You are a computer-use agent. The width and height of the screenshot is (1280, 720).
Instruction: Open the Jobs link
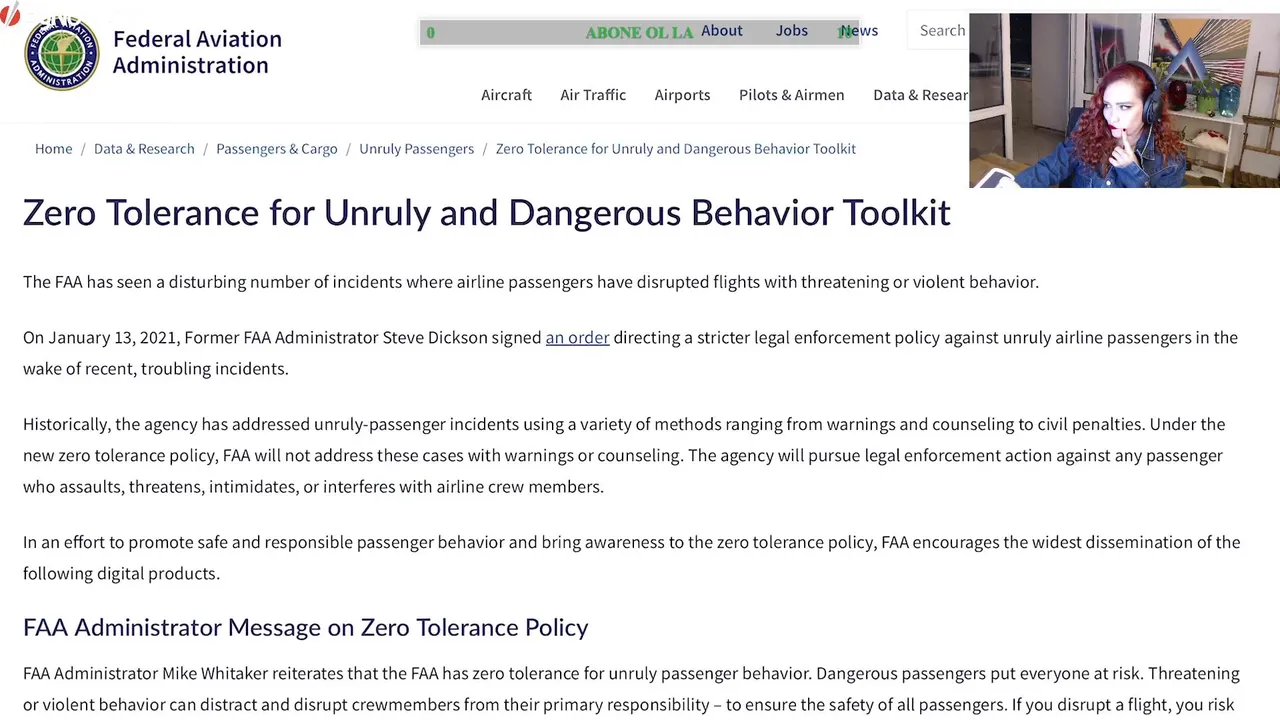coord(792,30)
